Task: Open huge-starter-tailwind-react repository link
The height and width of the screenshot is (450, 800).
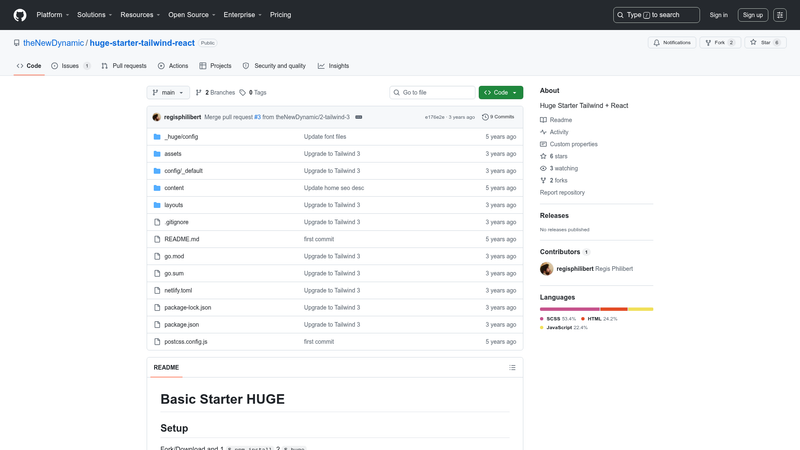Action: [x=142, y=43]
